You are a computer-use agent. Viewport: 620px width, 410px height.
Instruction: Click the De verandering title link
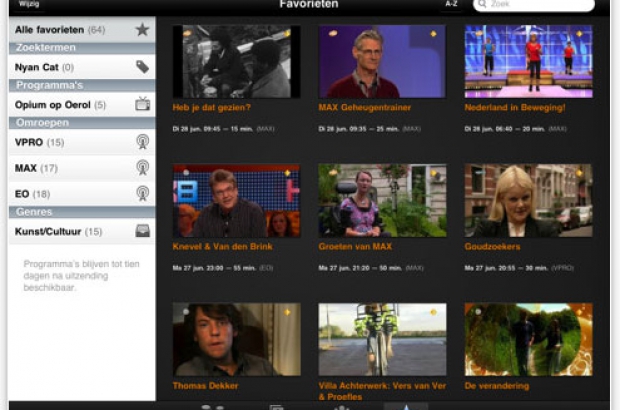[x=497, y=386]
